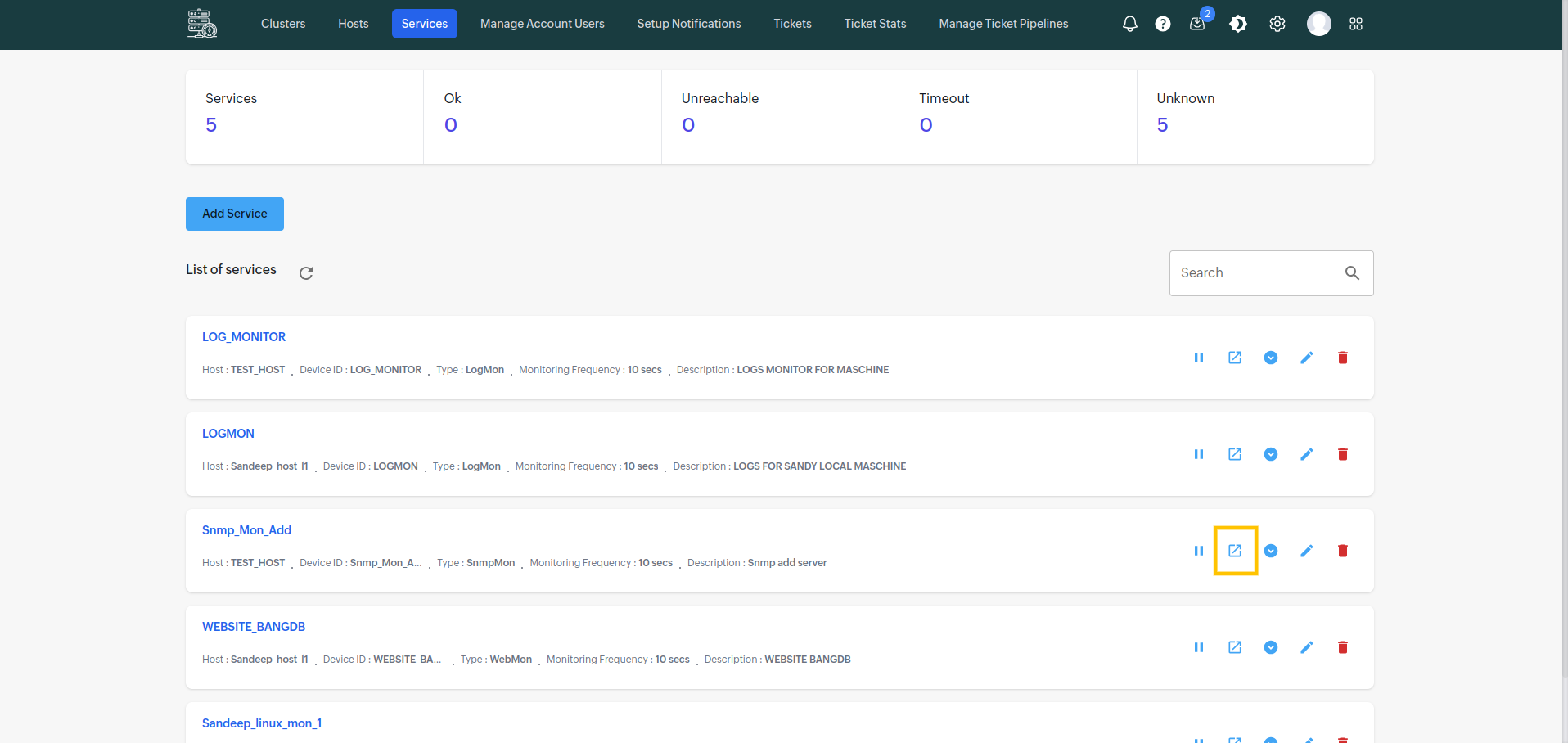
Task: Open the apps grid icon
Action: click(x=1356, y=24)
